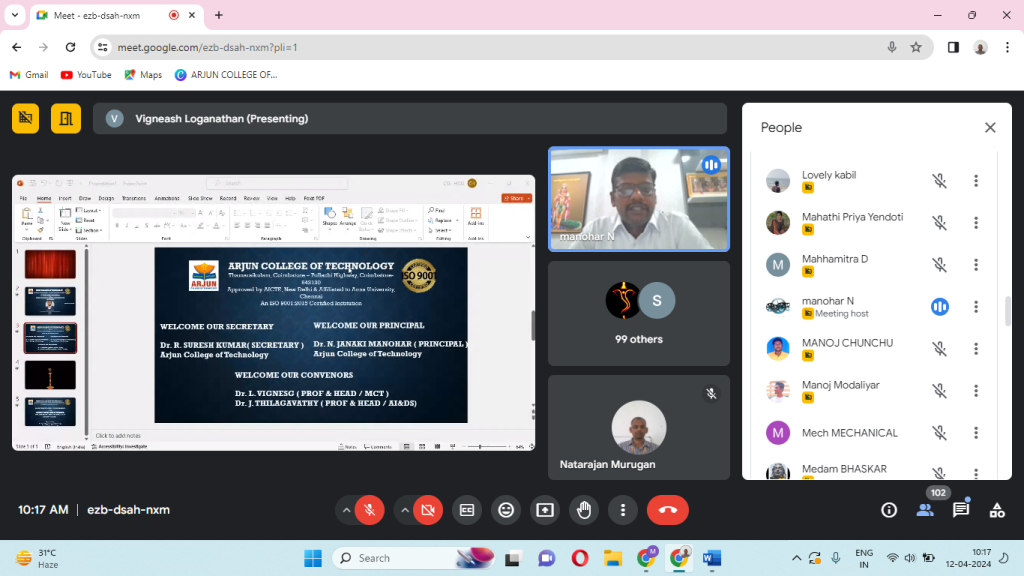The width and height of the screenshot is (1024, 576).
Task: Bookmark this page with the star icon
Action: (916, 47)
